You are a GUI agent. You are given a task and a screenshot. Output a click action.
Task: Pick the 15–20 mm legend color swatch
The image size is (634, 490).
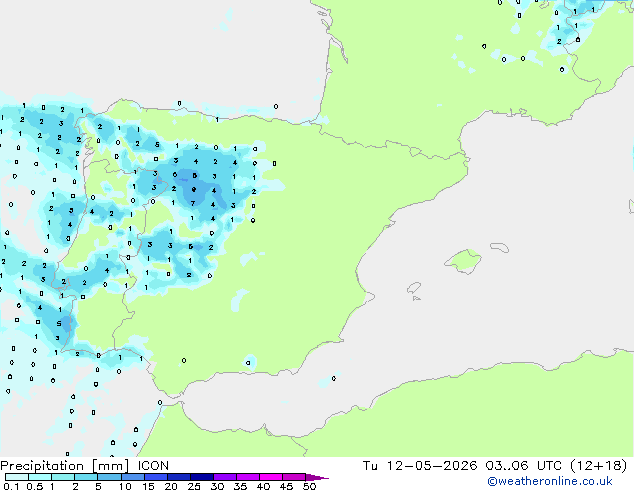(155, 477)
